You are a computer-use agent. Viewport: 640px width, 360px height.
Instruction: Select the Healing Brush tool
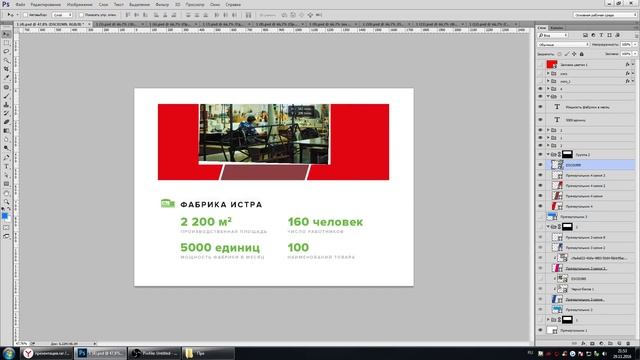coord(6,87)
